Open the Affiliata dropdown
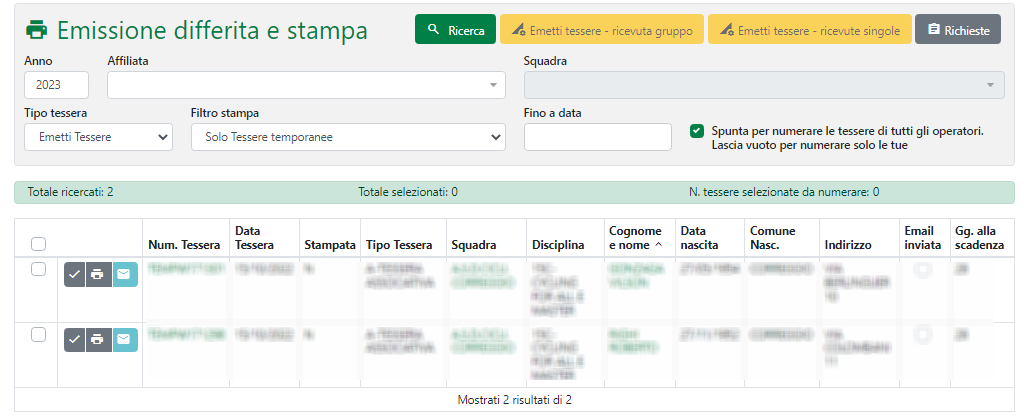1024x416 pixels. point(307,85)
